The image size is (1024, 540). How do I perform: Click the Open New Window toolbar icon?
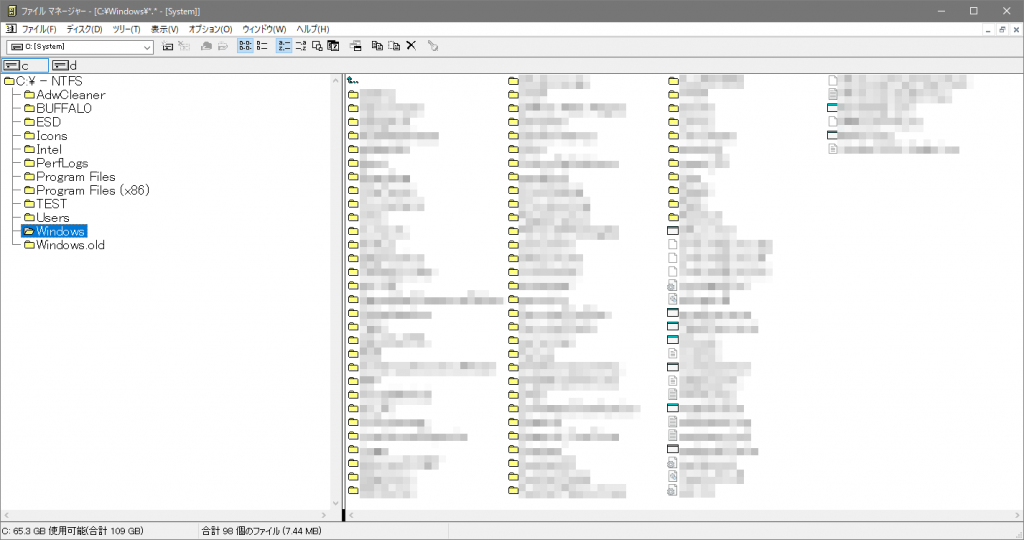click(x=357, y=46)
